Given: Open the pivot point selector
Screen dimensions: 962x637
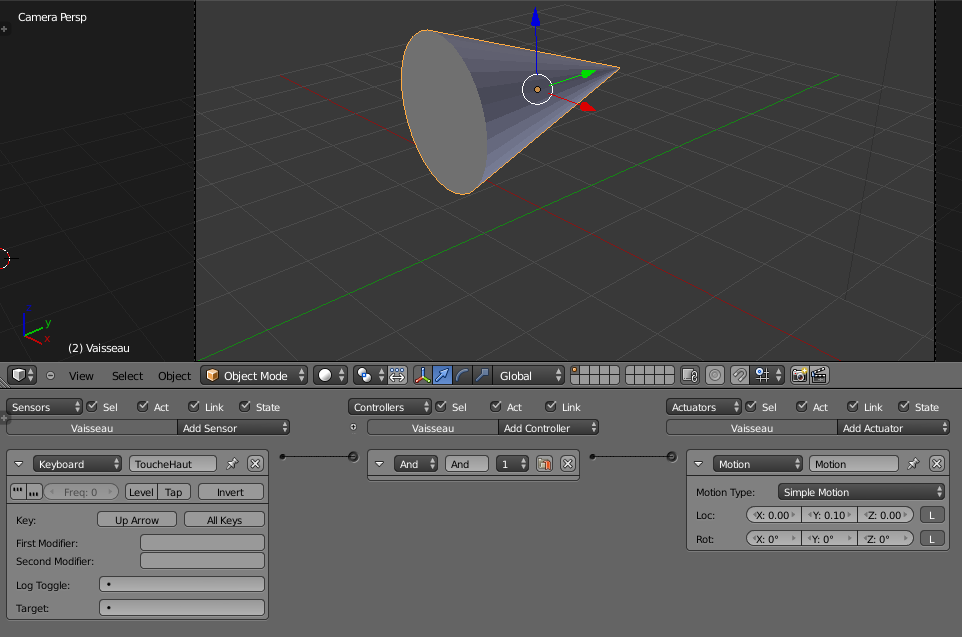Looking at the screenshot, I should pos(369,376).
